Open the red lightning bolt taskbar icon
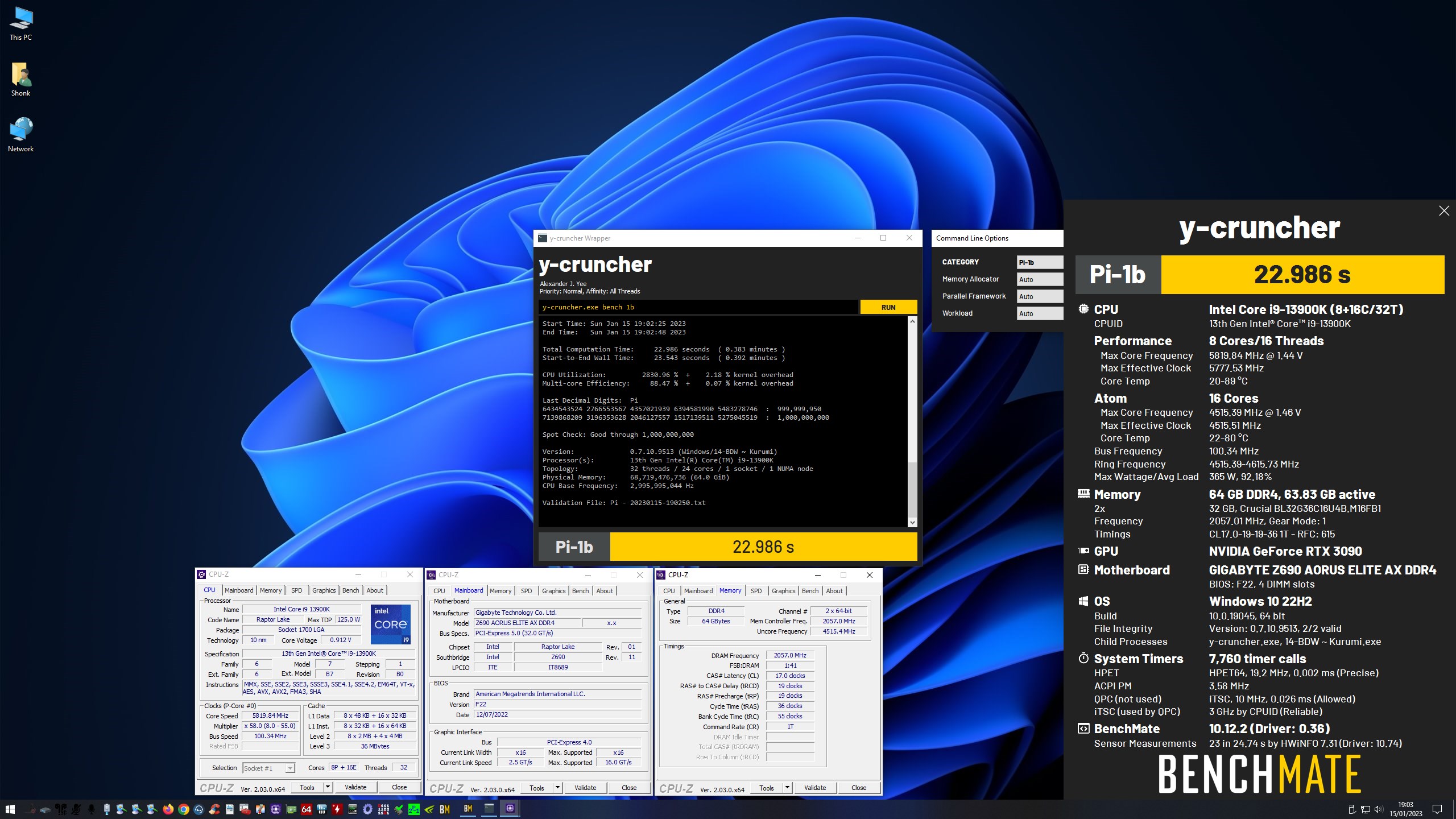Image resolution: width=1456 pixels, height=819 pixels. tap(337, 809)
